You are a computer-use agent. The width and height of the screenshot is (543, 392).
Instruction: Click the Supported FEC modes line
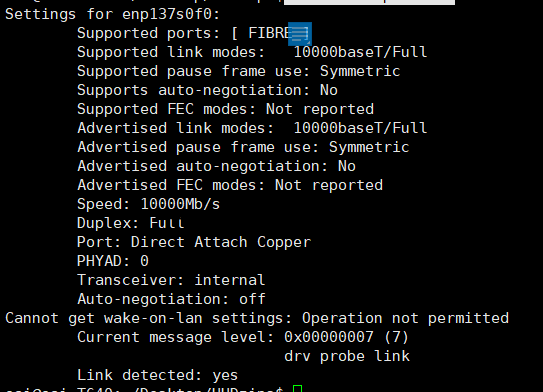point(225,109)
